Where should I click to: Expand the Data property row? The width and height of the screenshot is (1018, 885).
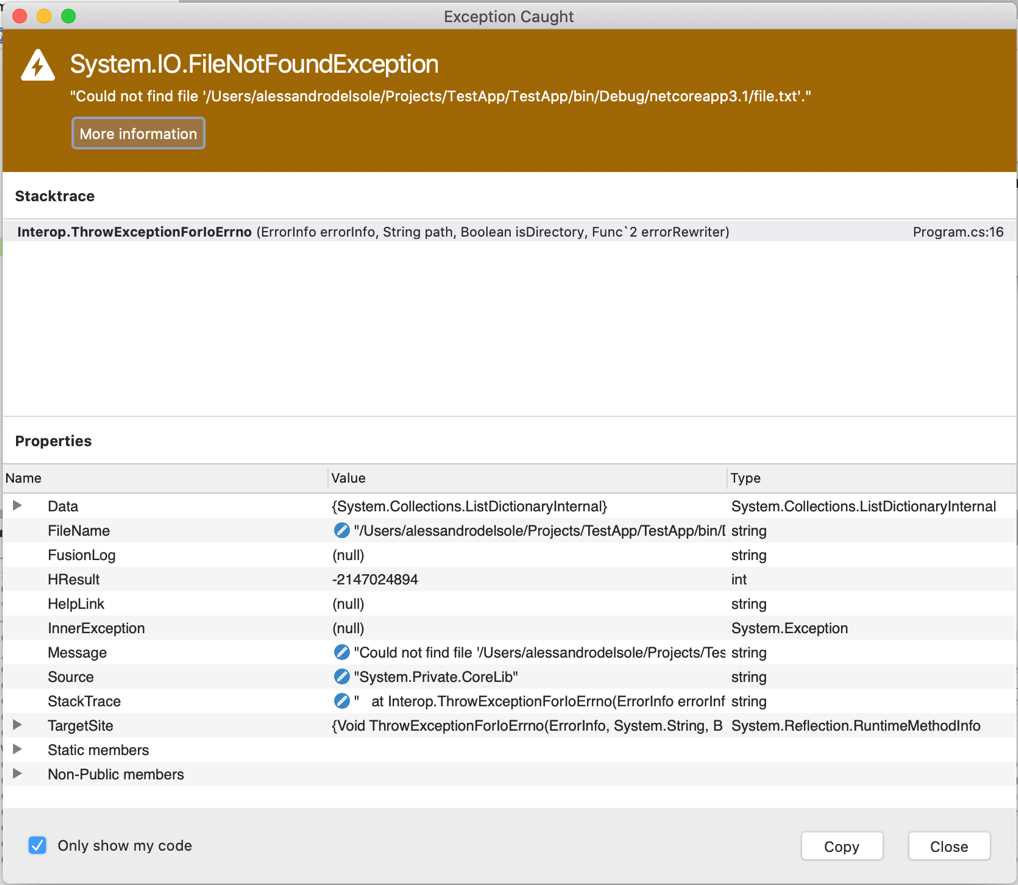point(16,506)
